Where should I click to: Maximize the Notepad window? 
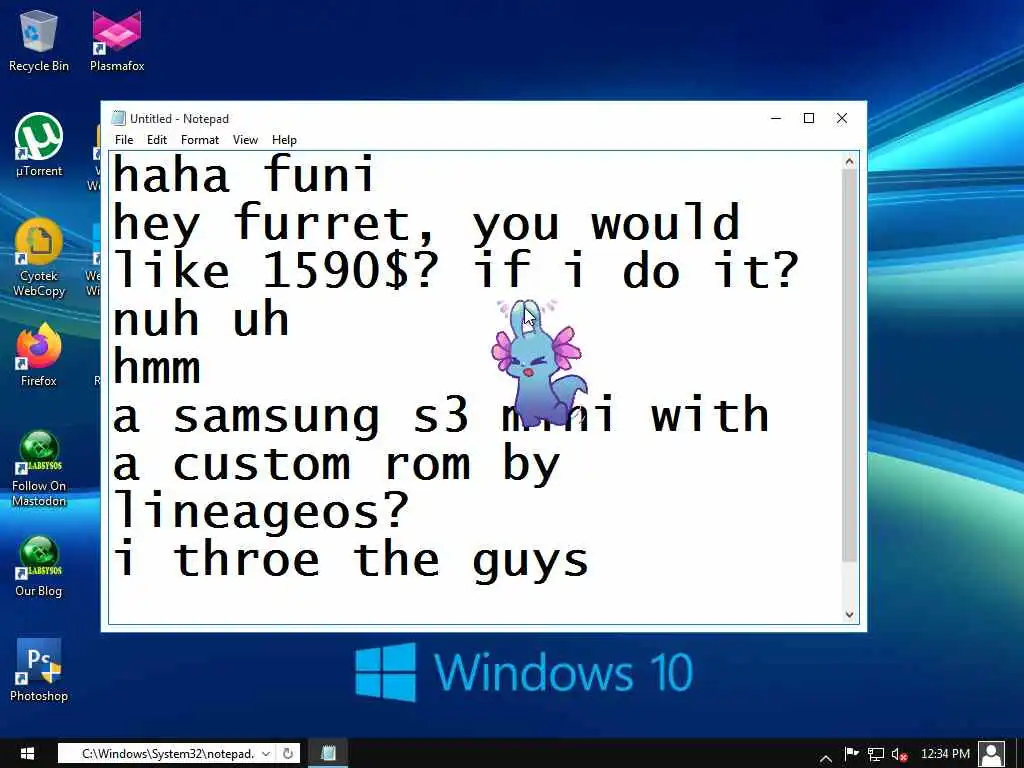(x=808, y=118)
